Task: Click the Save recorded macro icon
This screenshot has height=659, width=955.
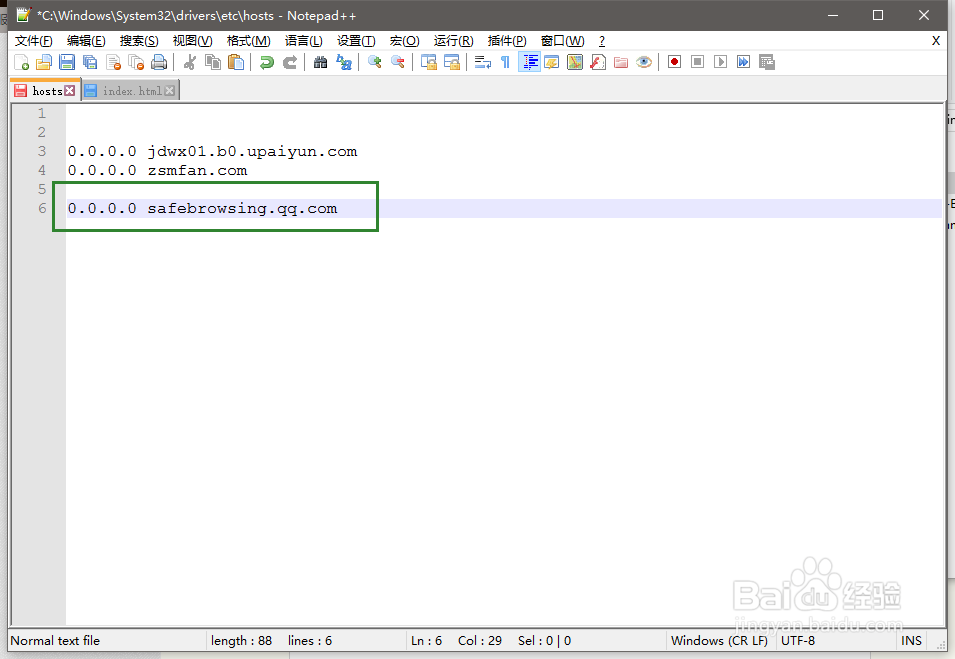Action: click(767, 62)
